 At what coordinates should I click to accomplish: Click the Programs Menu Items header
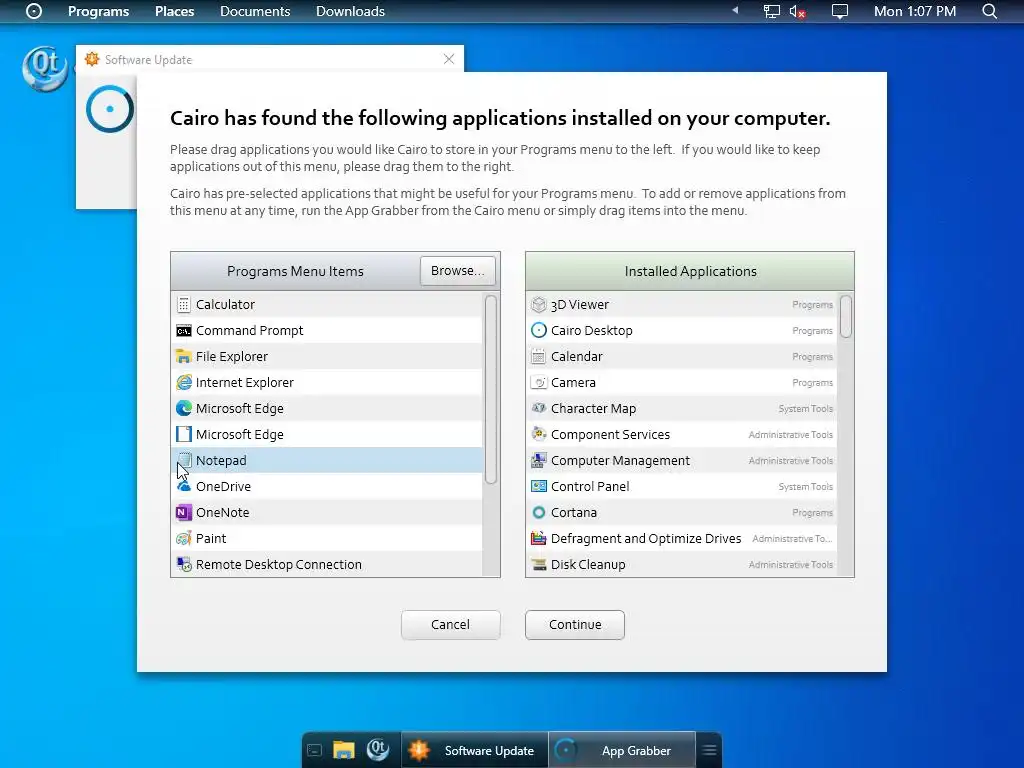point(295,271)
